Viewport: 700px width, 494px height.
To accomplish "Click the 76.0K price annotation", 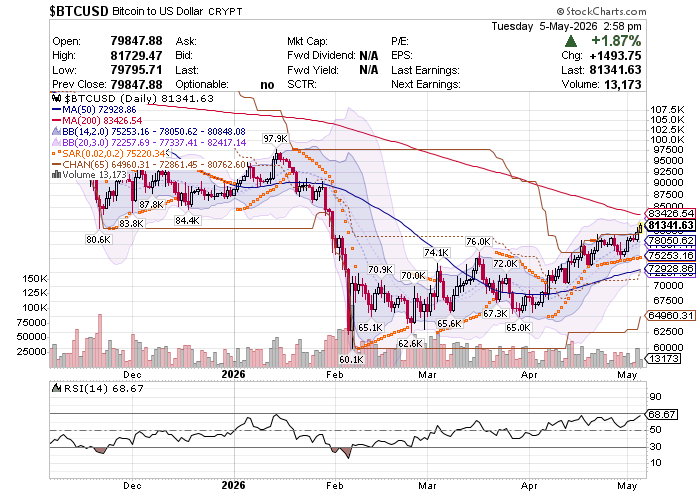I will 478,242.
